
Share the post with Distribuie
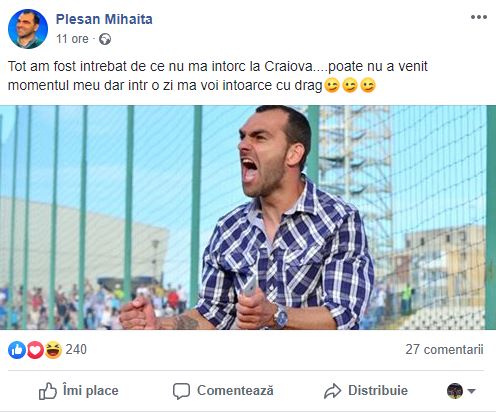[366, 391]
